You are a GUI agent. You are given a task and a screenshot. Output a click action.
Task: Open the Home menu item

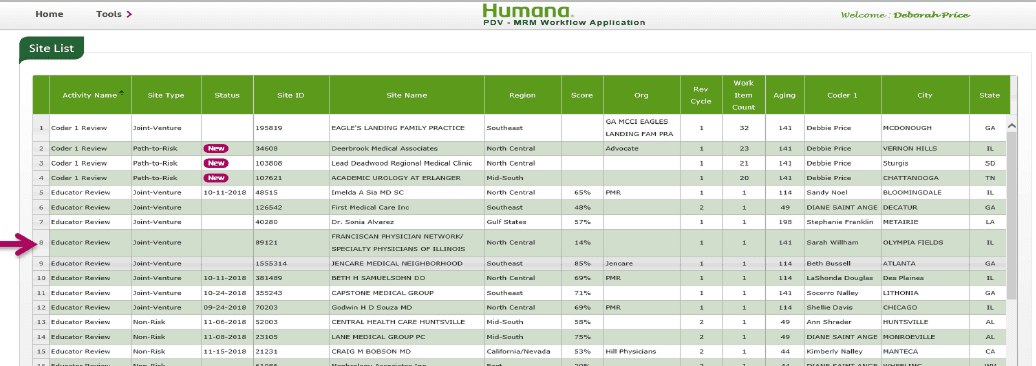point(50,14)
